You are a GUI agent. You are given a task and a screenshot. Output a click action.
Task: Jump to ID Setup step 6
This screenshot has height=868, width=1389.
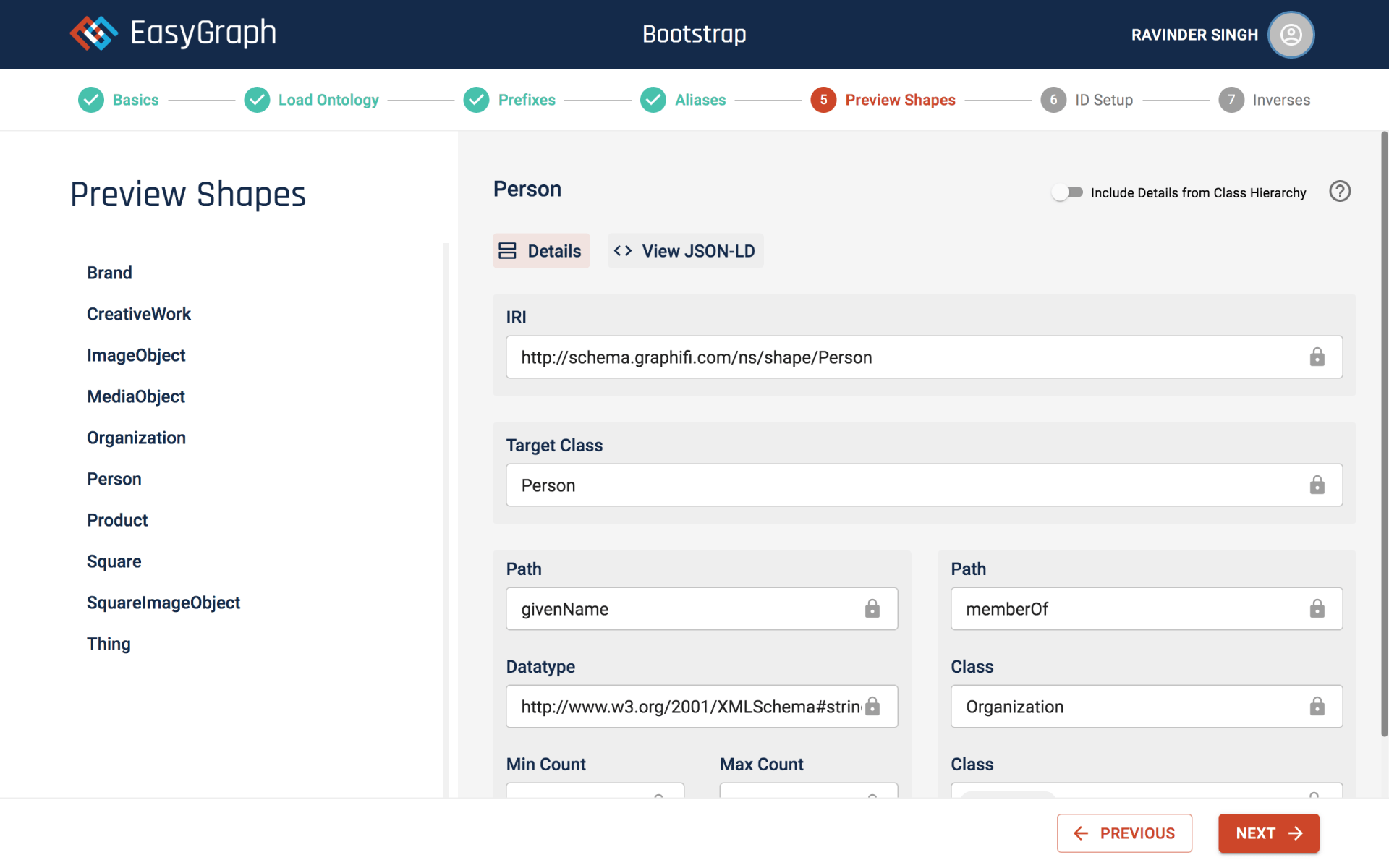[1087, 100]
